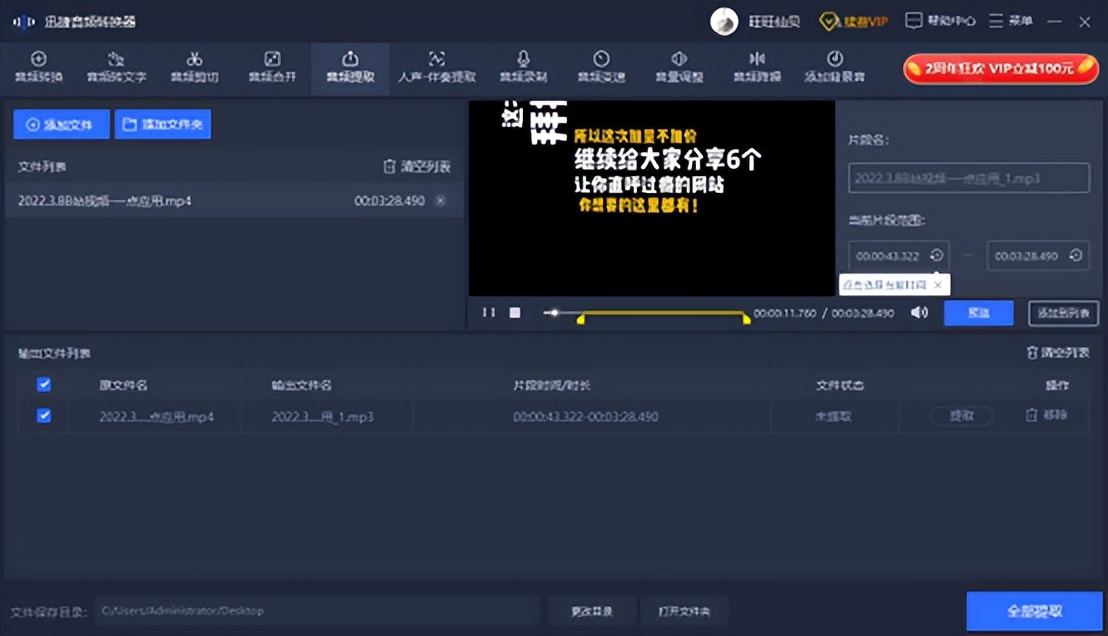This screenshot has height=636, width=1108.
Task: Clear the output file list
Action: click(x=1058, y=352)
